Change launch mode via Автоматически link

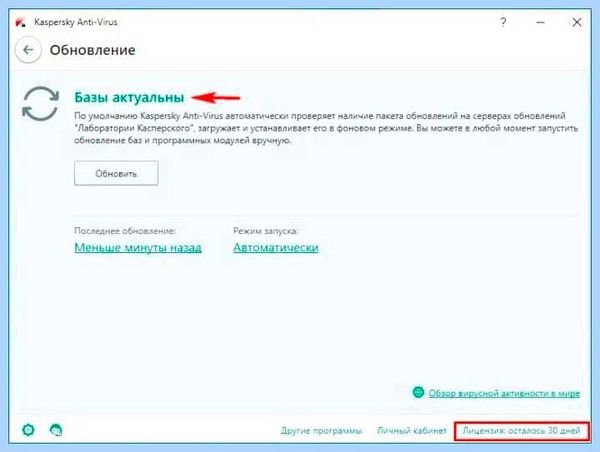click(276, 248)
